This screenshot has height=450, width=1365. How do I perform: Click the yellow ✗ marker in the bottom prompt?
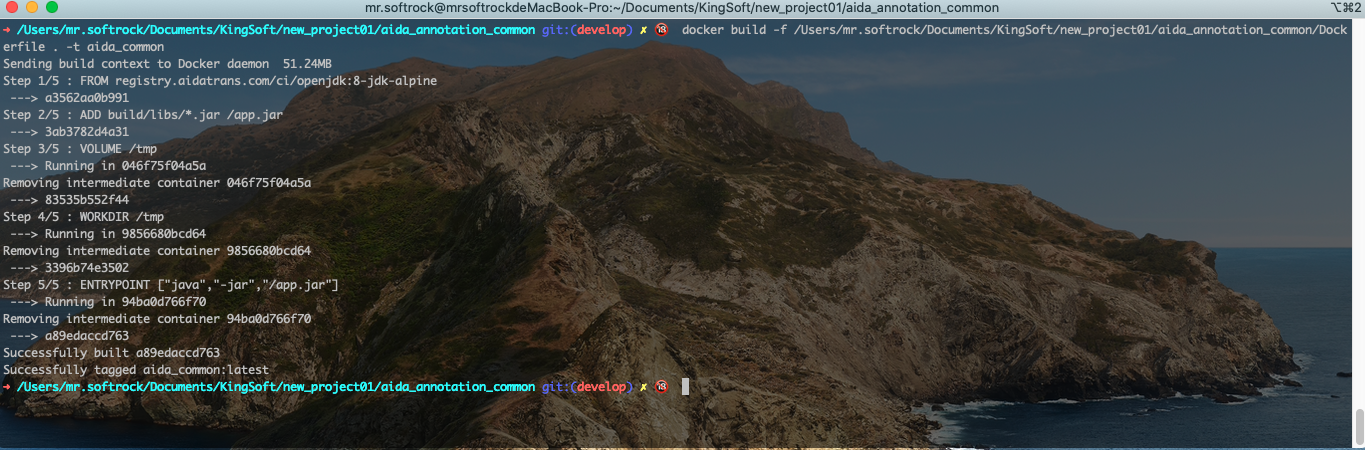click(644, 386)
